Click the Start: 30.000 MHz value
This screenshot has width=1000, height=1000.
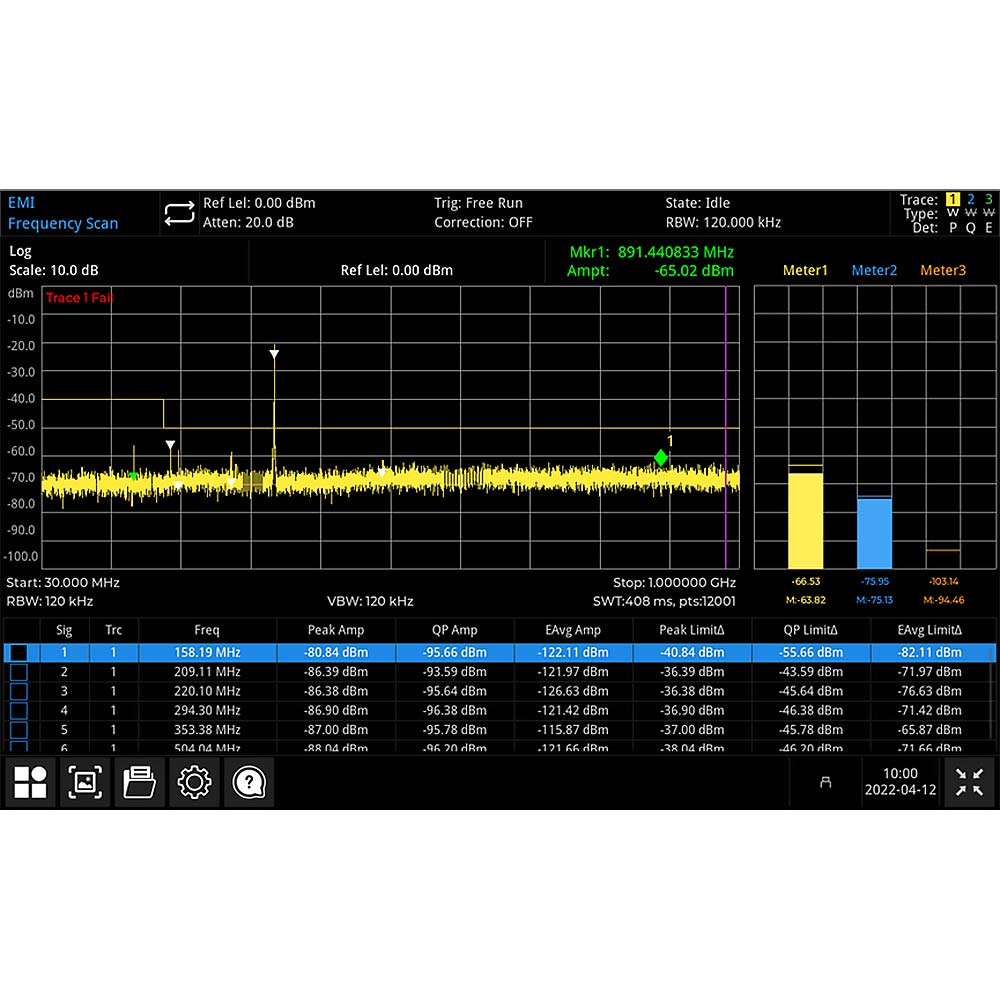(62, 583)
